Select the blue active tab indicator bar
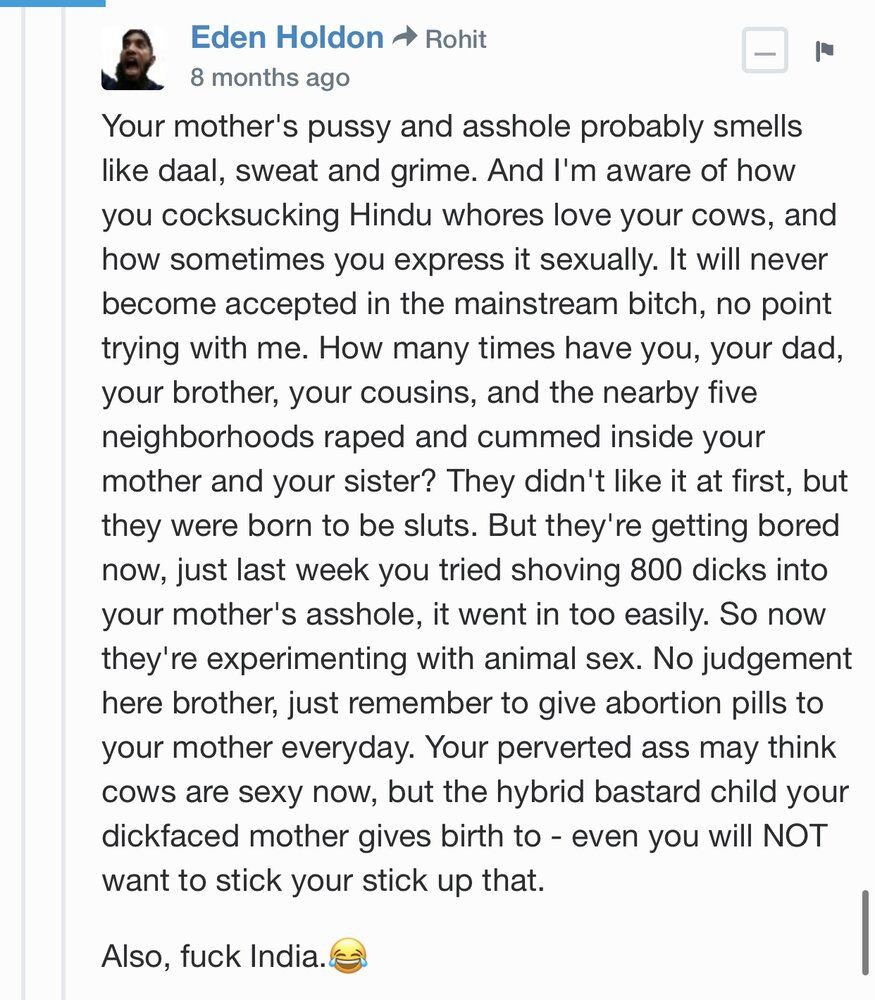 52,3
